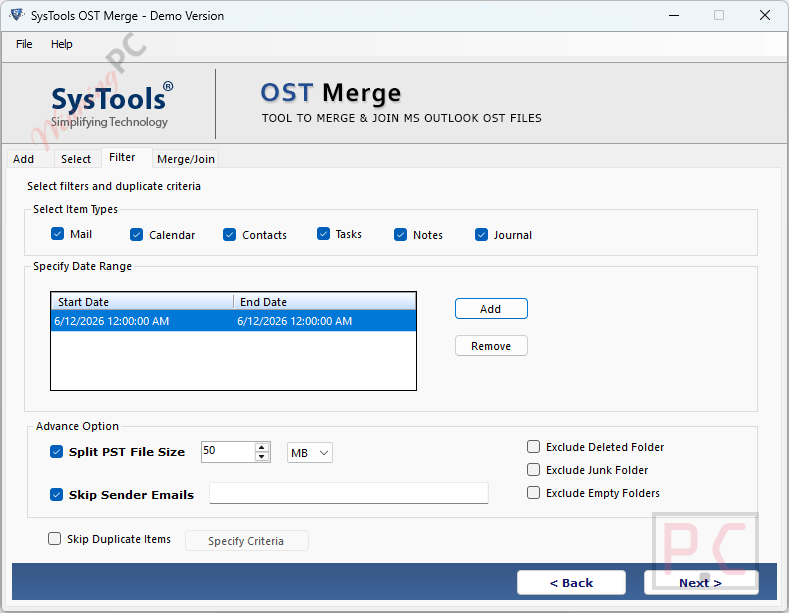789x613 pixels.
Task: Enable Skip Duplicate Items
Action: coord(54,539)
